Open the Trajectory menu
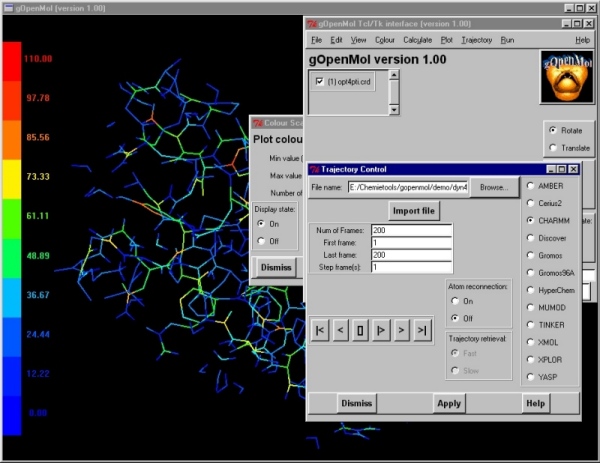The height and width of the screenshot is (463, 600). 476,40
